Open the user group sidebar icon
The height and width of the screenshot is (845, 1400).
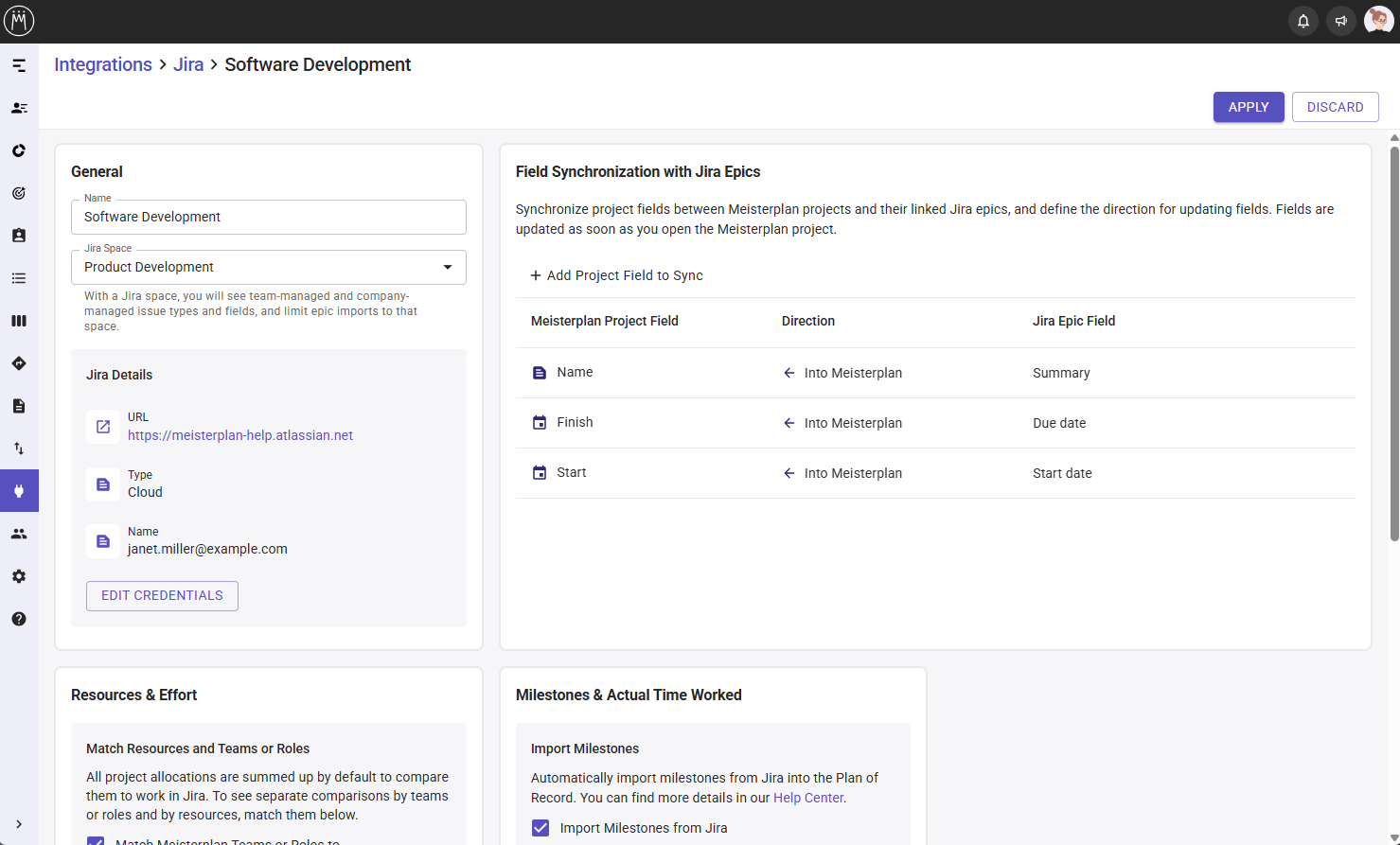[19, 534]
